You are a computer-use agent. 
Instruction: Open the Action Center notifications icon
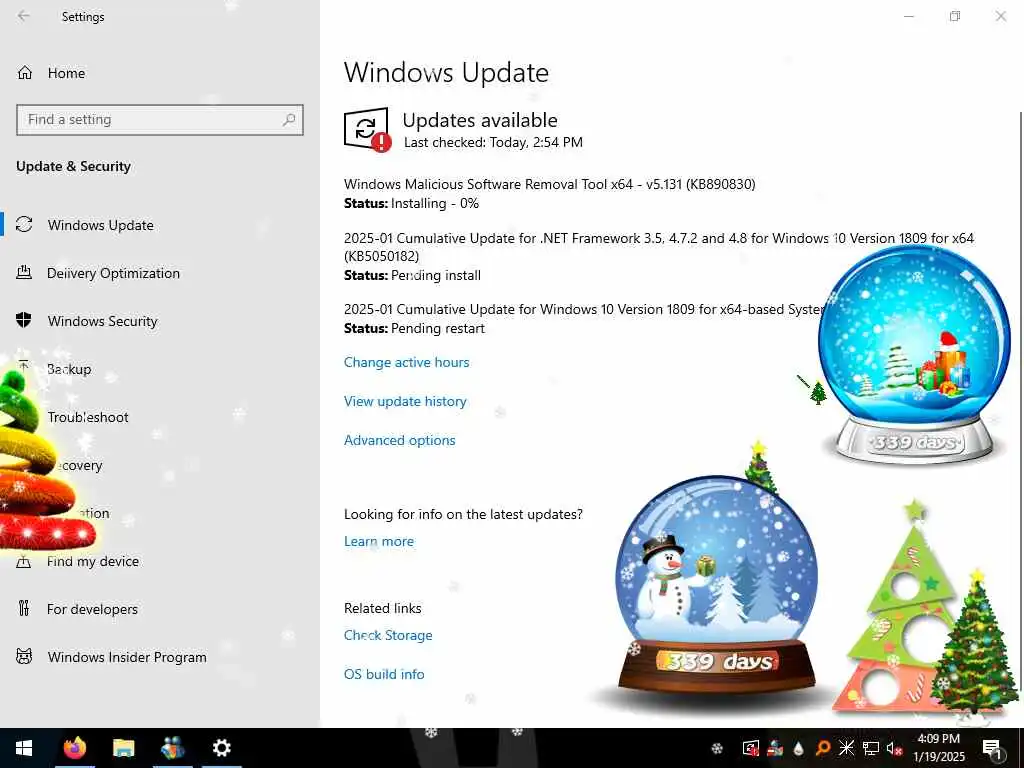click(992, 748)
